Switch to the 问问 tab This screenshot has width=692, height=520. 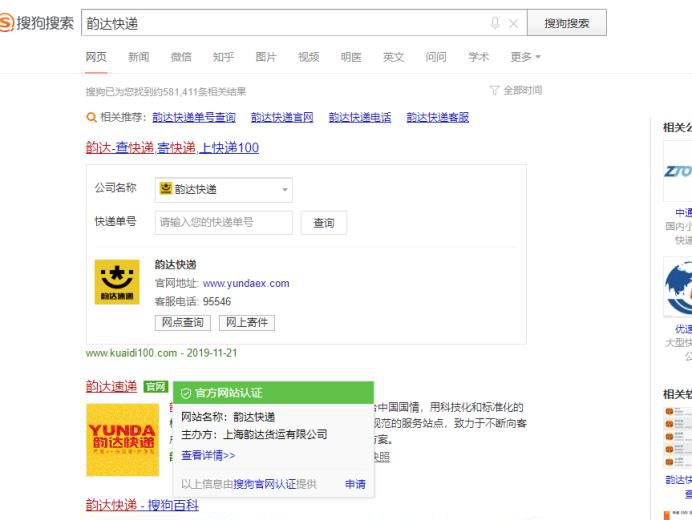436,57
